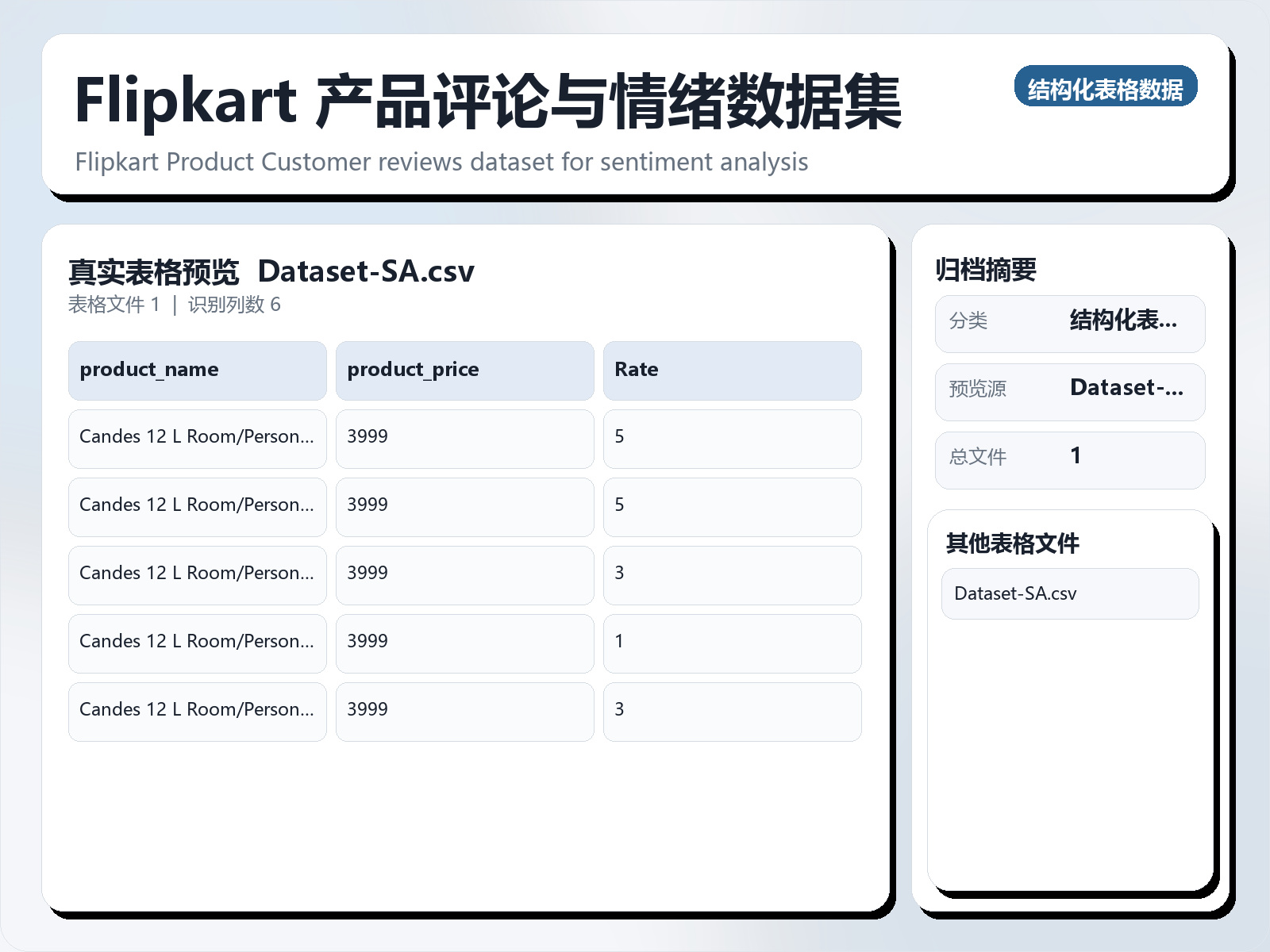Viewport: 1270px width, 952px height.
Task: Click the last row's Candes product name cell
Action: [x=197, y=712]
